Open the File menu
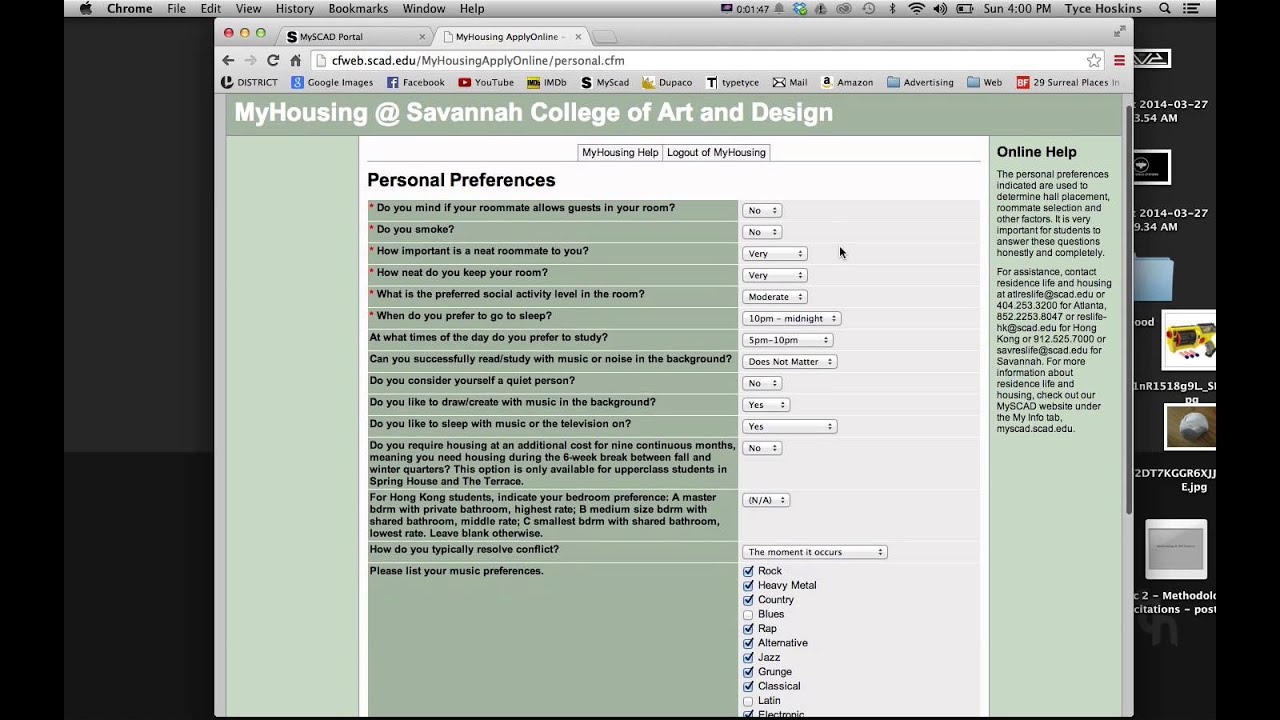 [176, 9]
